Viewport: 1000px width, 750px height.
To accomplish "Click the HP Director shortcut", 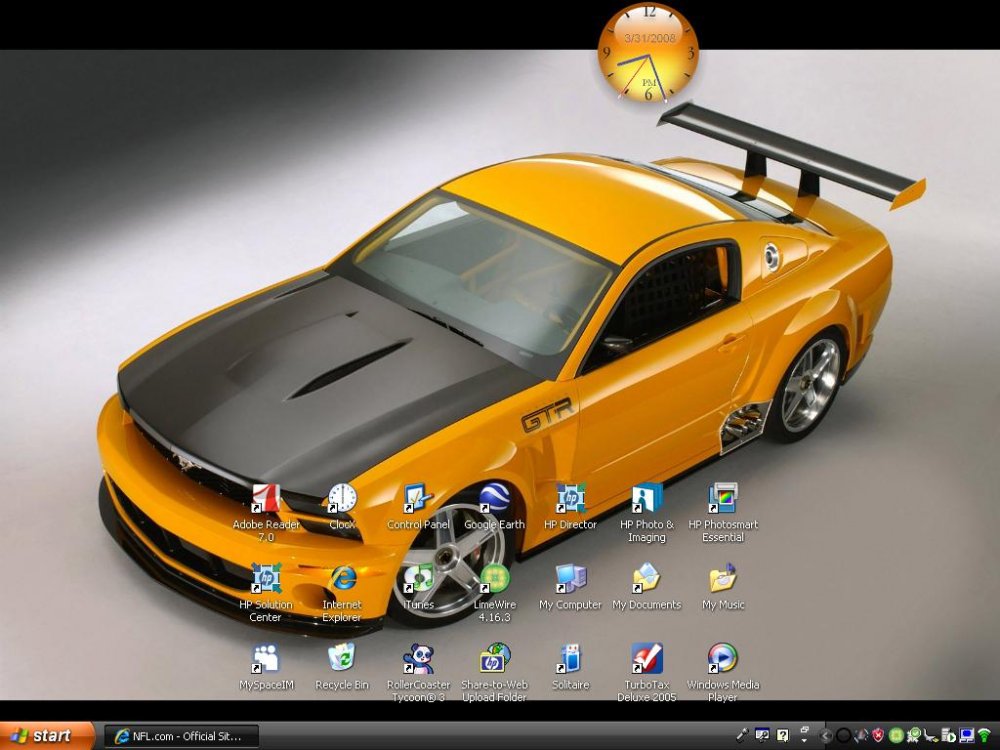I will (570, 499).
